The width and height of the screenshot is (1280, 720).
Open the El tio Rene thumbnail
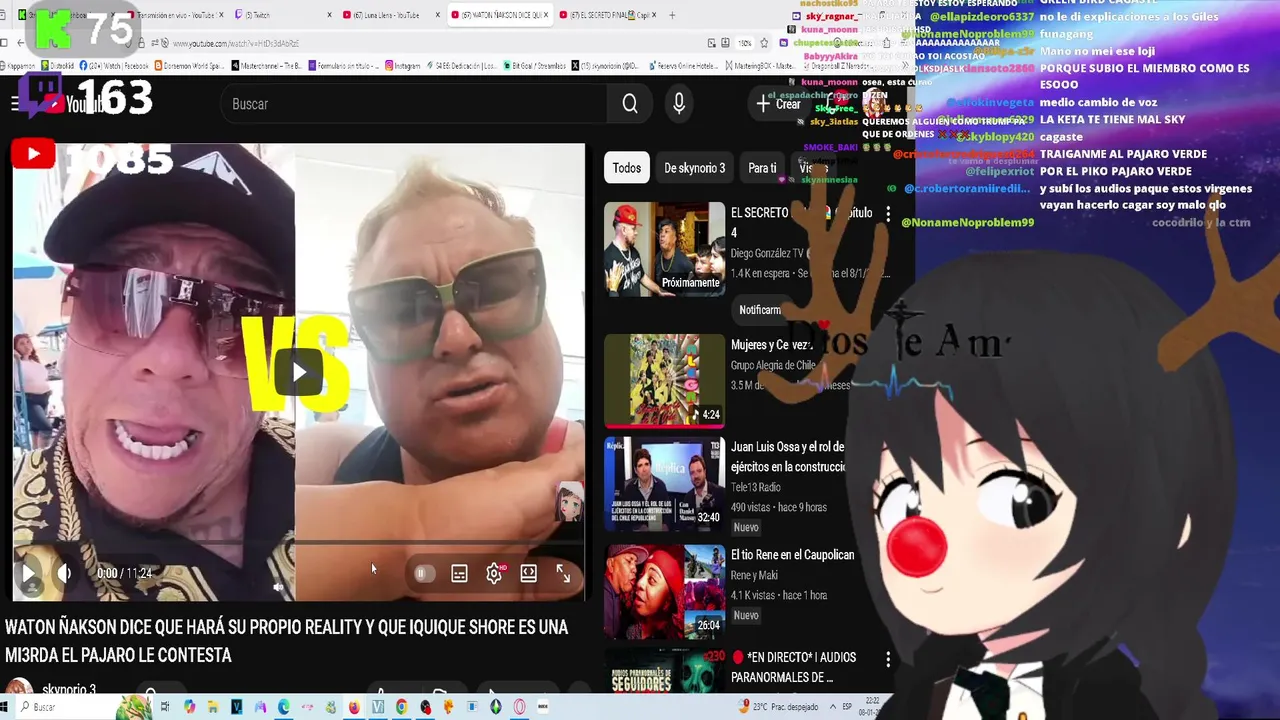[x=664, y=592]
